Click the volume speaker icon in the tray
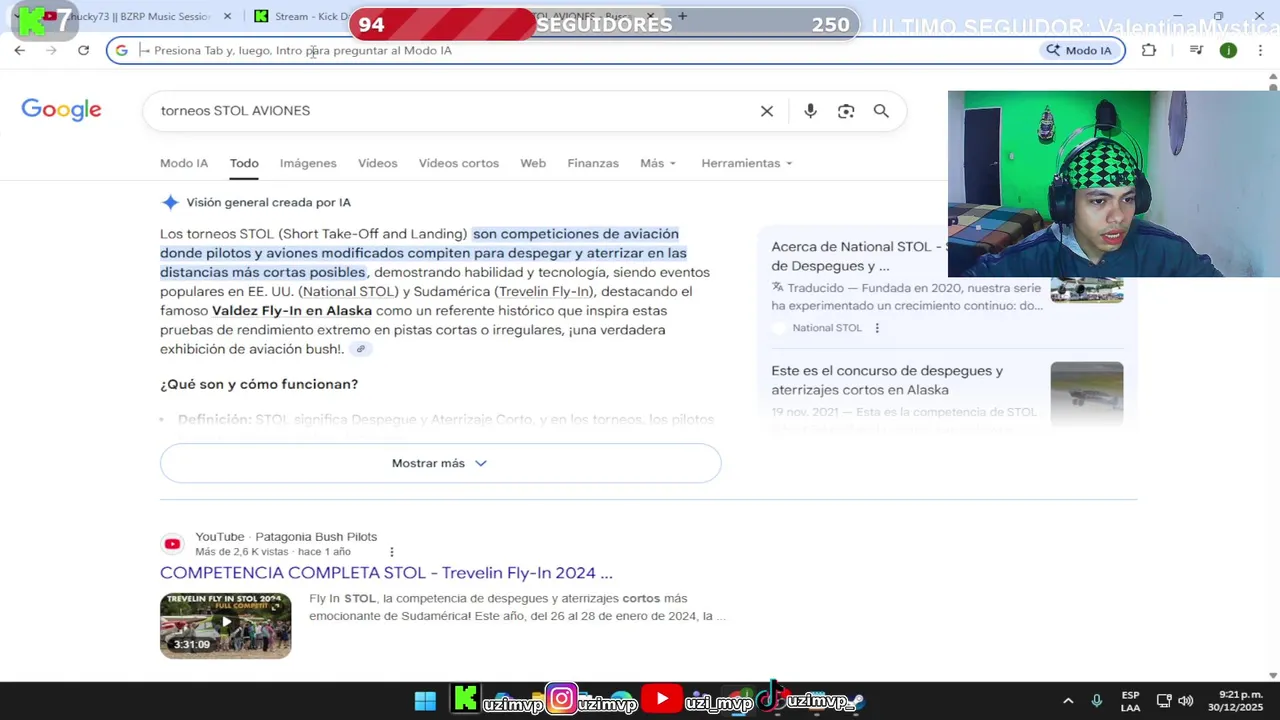This screenshot has width=1280, height=720. tap(1186, 701)
